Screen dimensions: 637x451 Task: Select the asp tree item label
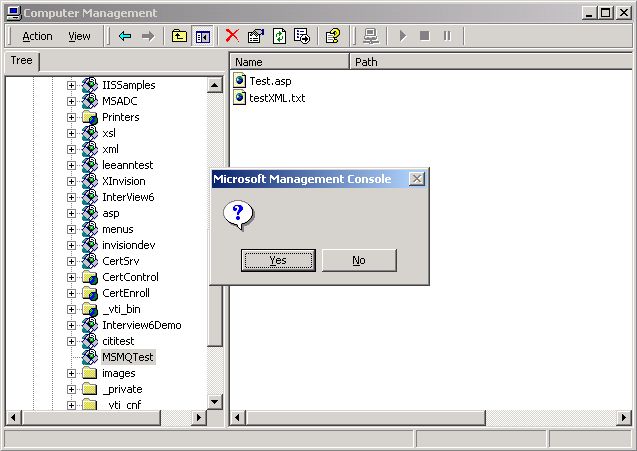click(110, 213)
